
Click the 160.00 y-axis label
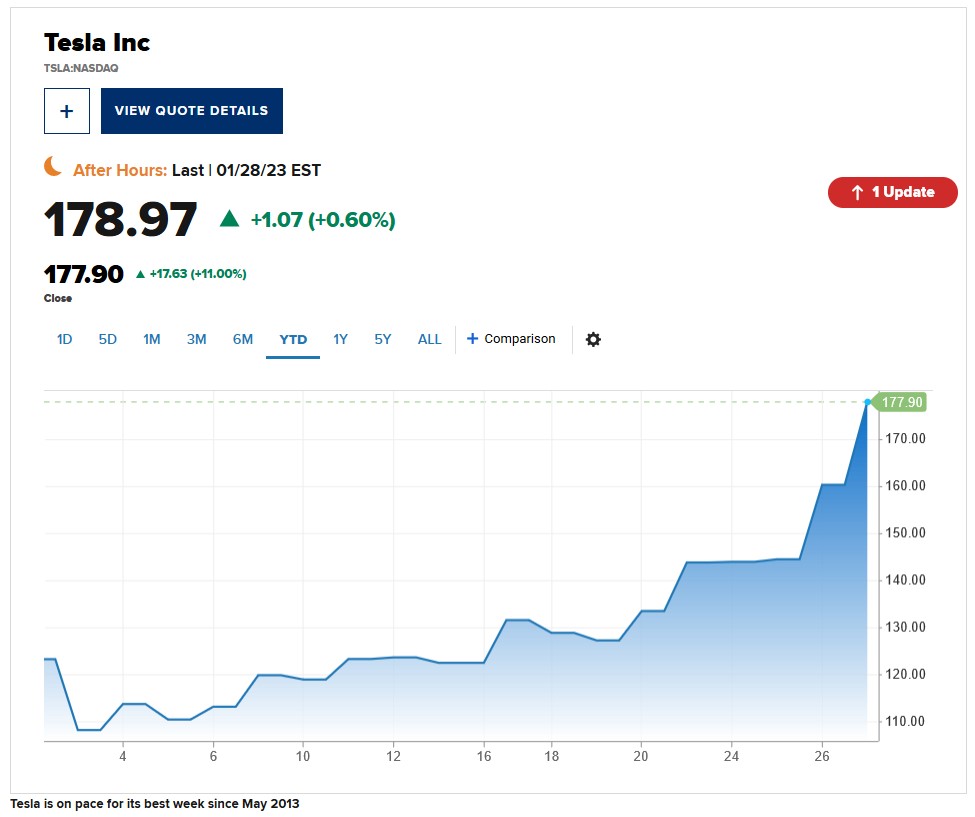[905, 486]
